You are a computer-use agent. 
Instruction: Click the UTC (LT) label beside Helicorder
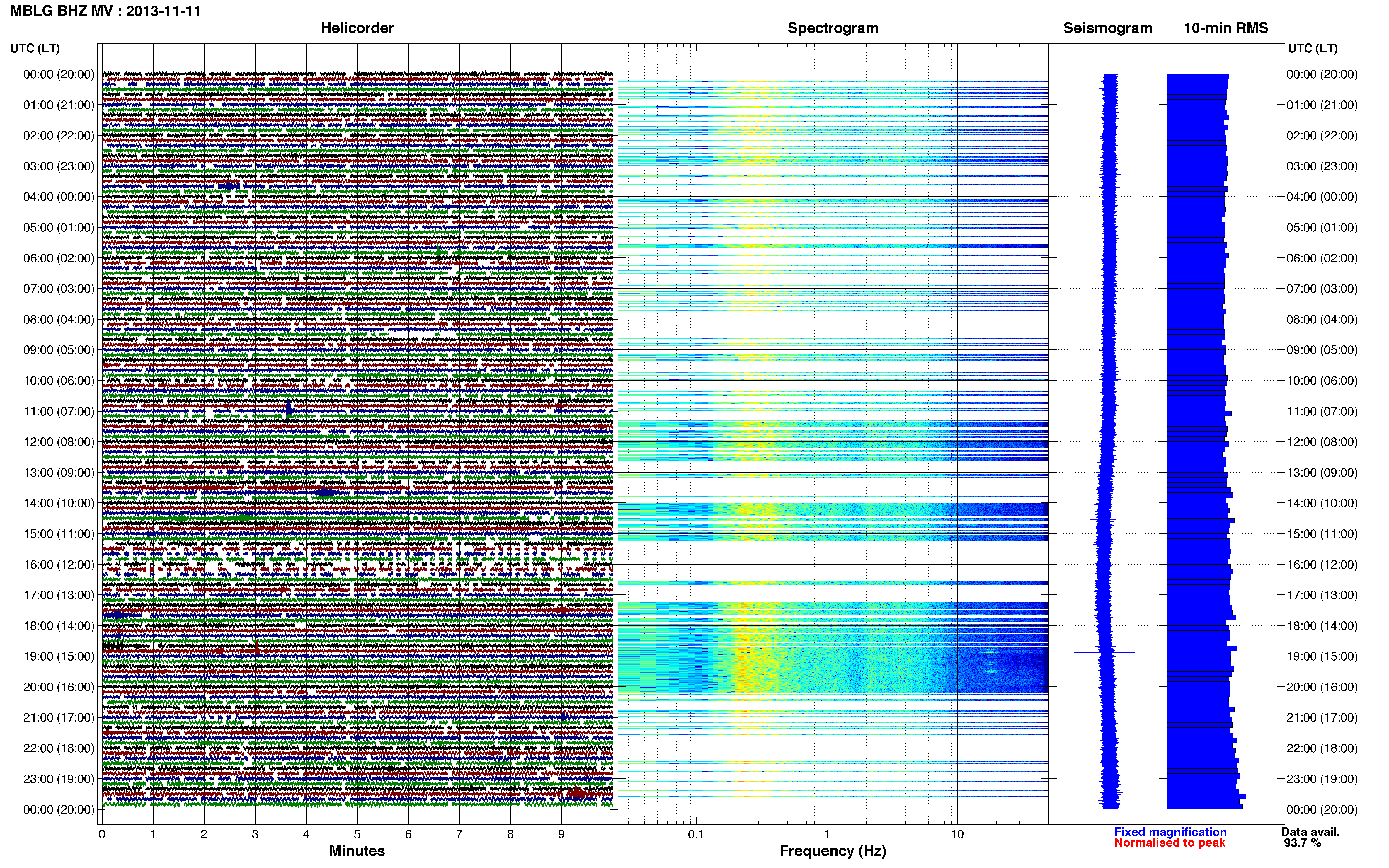pyautogui.click(x=35, y=48)
